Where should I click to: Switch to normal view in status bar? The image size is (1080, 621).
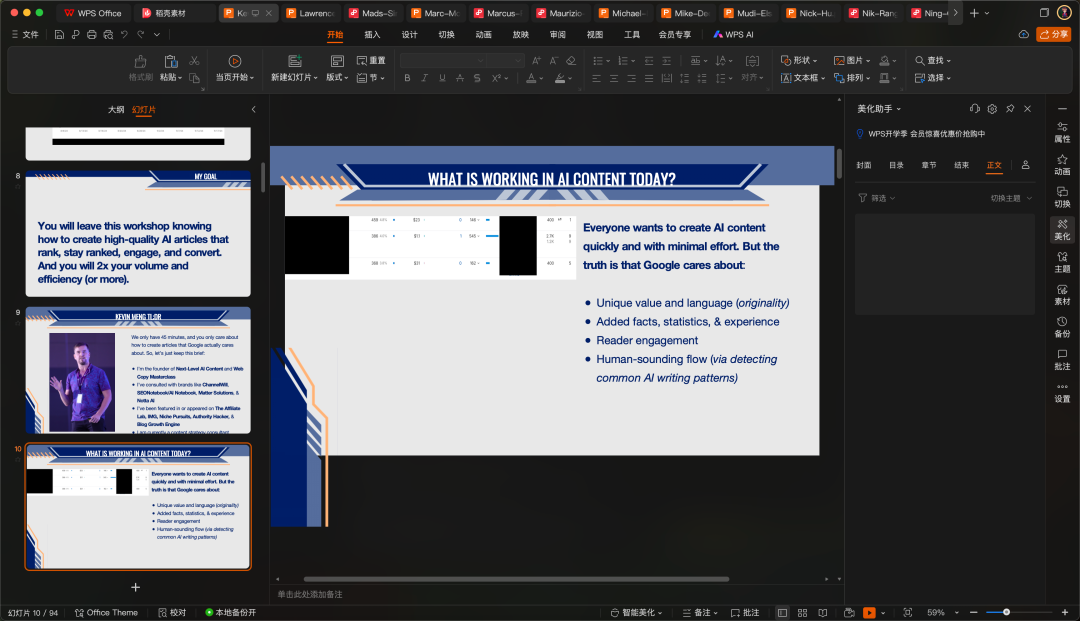pyautogui.click(x=782, y=613)
